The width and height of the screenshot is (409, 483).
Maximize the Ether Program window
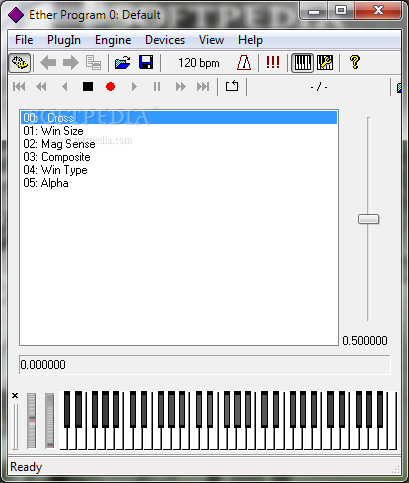click(341, 11)
